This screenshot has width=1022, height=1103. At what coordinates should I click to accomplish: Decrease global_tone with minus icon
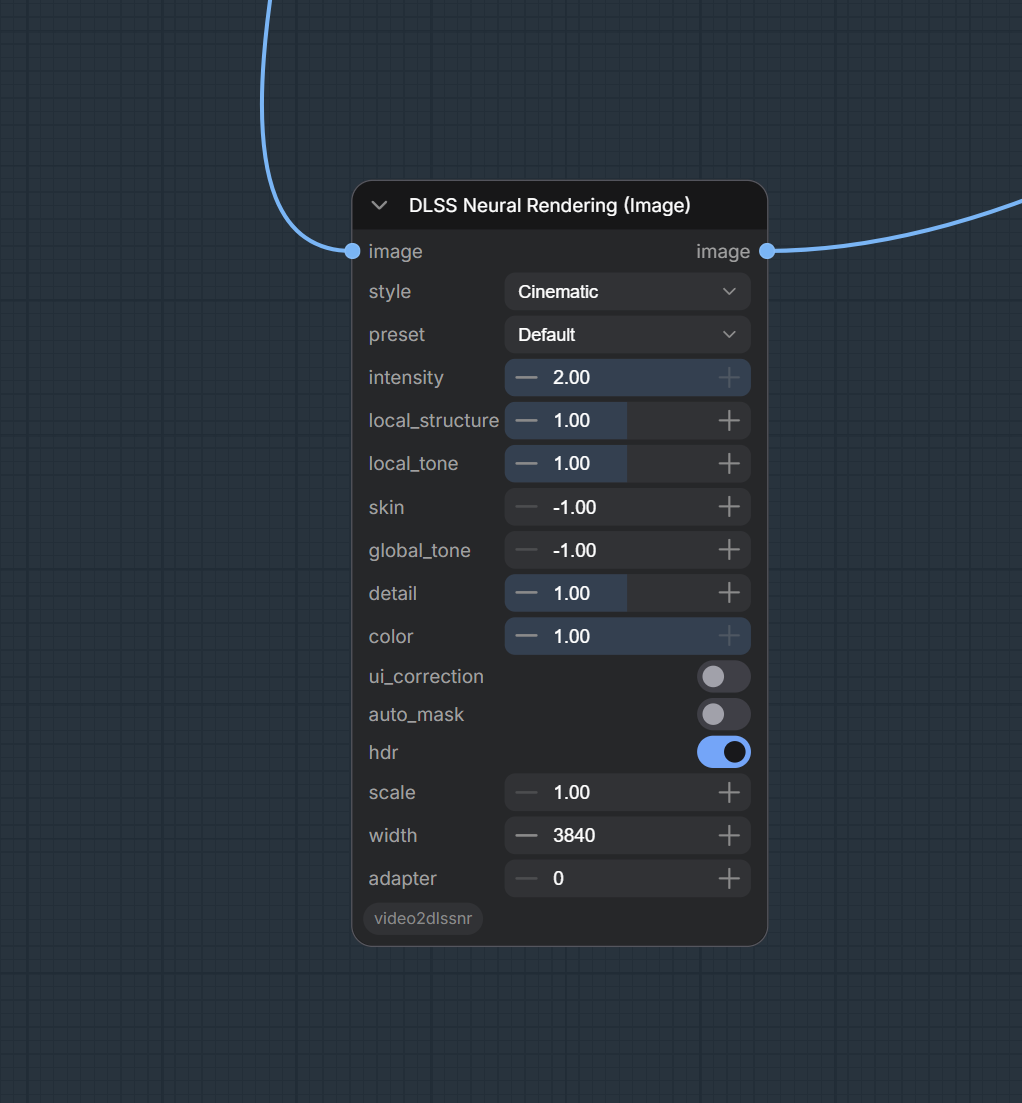coord(526,550)
